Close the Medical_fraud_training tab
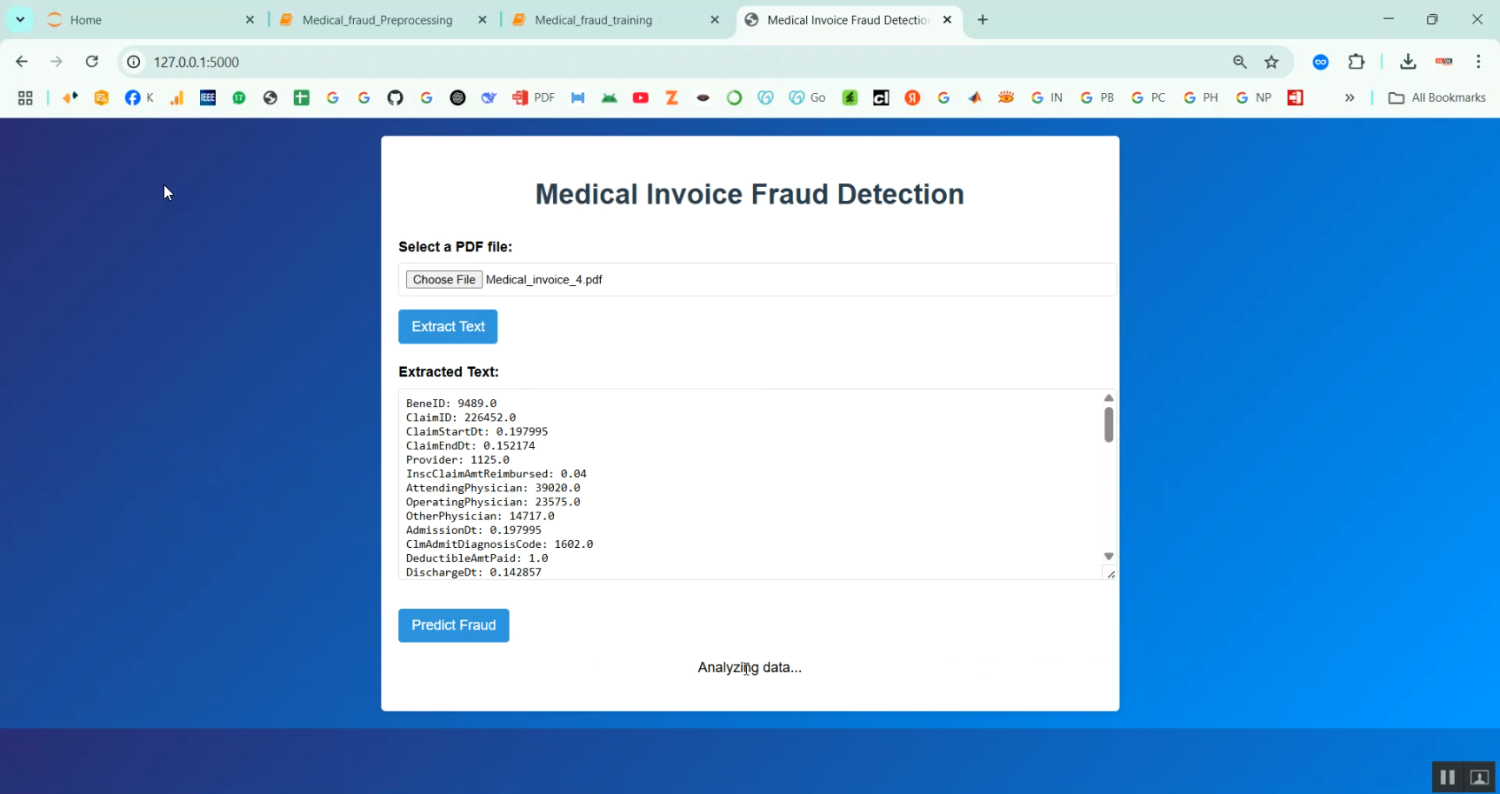 pyautogui.click(x=715, y=20)
